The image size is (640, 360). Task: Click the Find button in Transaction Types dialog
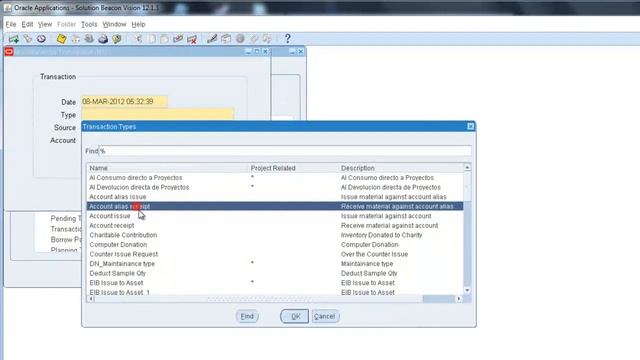(x=247, y=316)
